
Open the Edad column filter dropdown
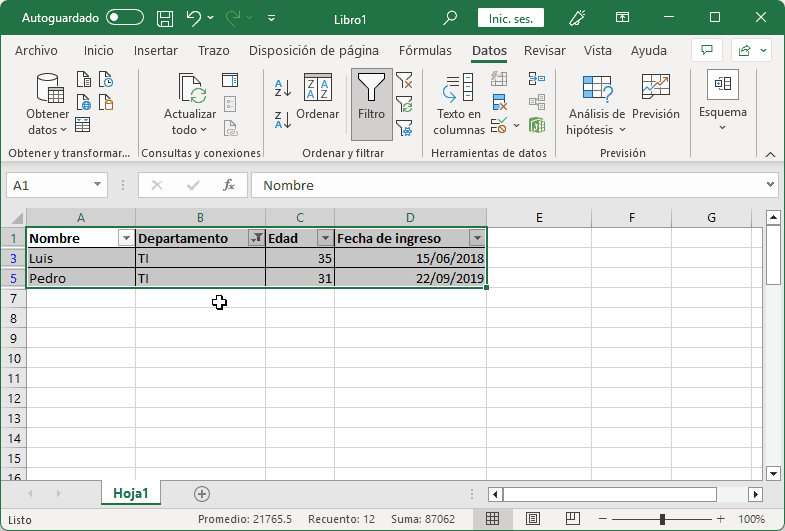[x=325, y=238]
